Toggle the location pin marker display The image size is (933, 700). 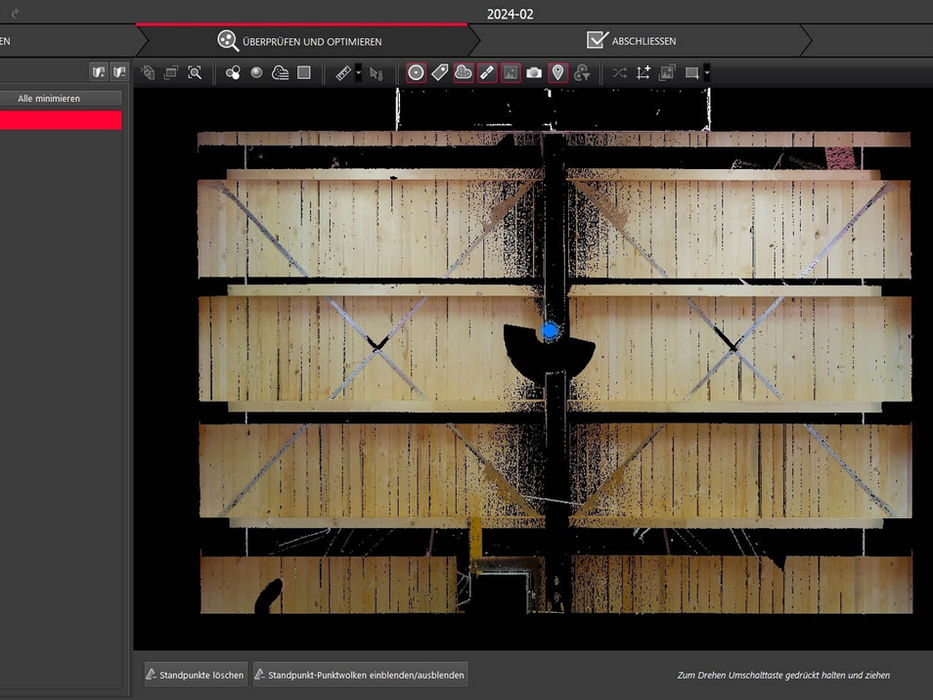pos(558,73)
